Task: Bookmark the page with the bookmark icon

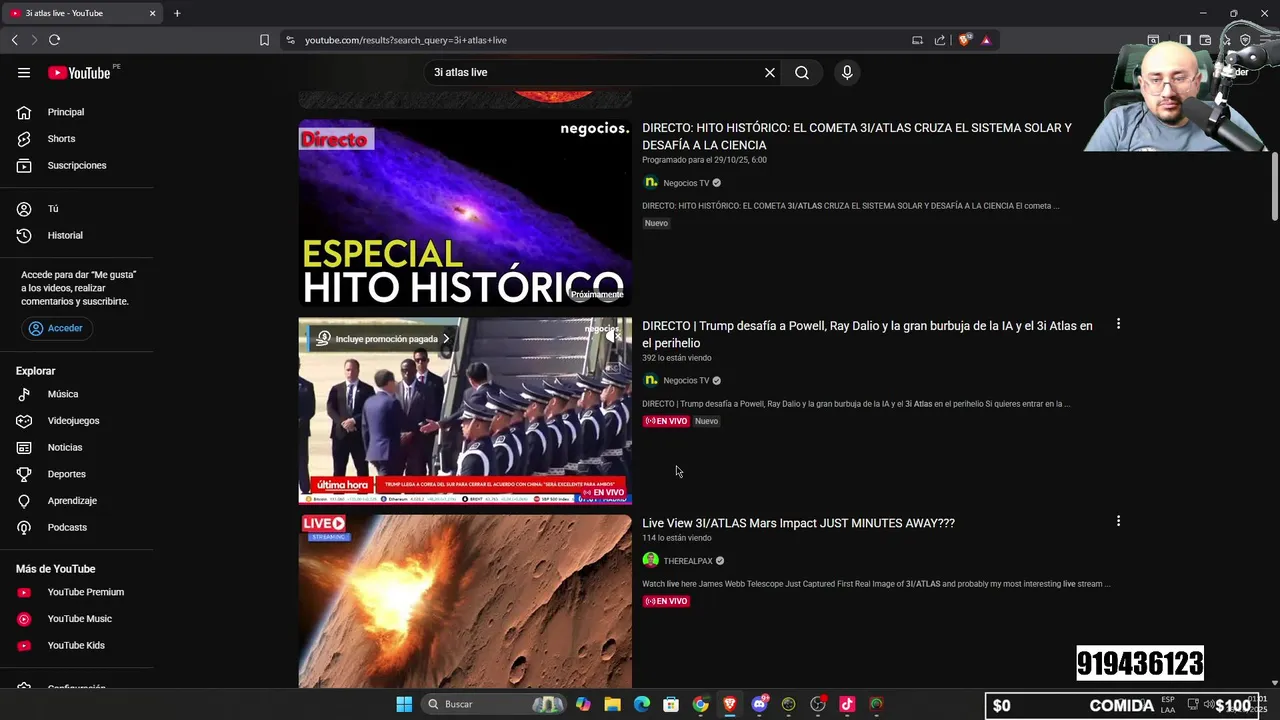Action: pyautogui.click(x=264, y=40)
